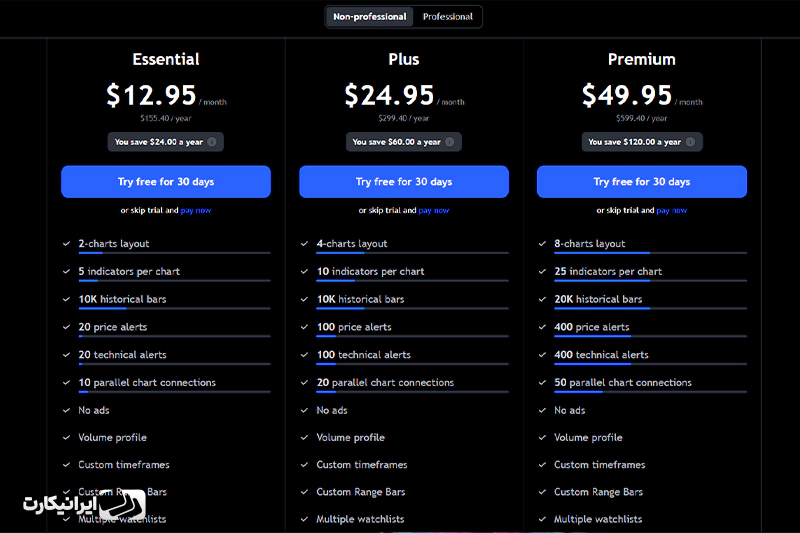Click checkmark beside Premium Custom Range Bars
This screenshot has width=800, height=533.
pyautogui.click(x=542, y=492)
